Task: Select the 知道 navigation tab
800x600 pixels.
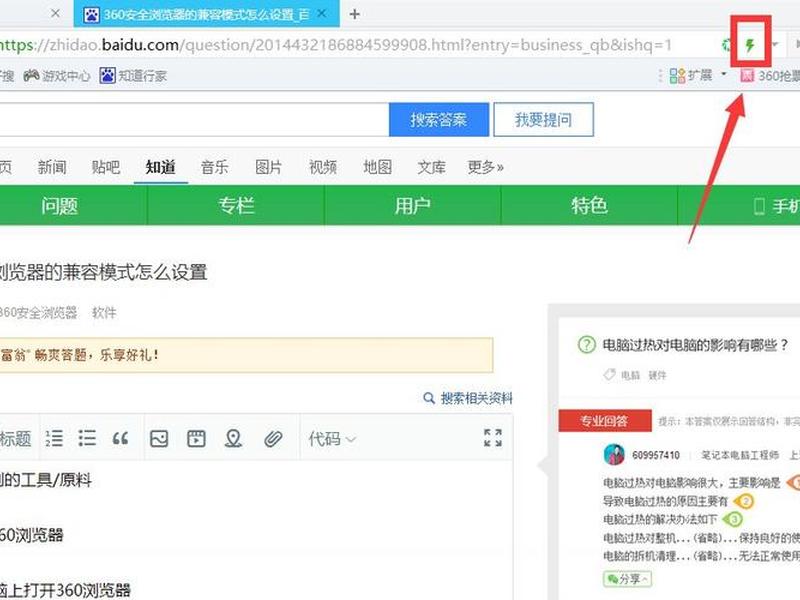Action: point(161,167)
